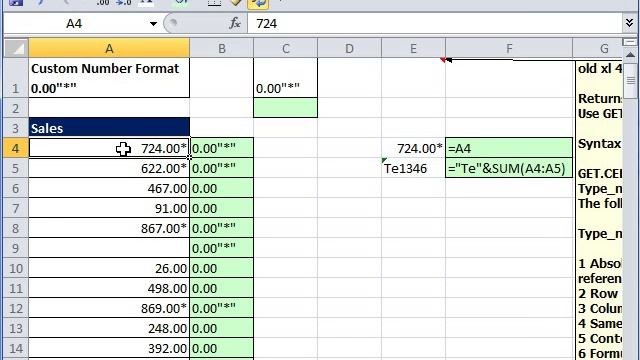This screenshot has width=640, height=360.
Task: Select row 8 header
Action: click(16, 228)
